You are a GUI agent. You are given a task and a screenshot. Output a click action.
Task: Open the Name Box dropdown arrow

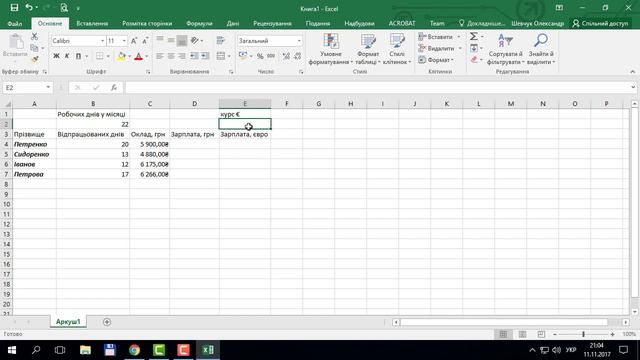pyautogui.click(x=48, y=87)
